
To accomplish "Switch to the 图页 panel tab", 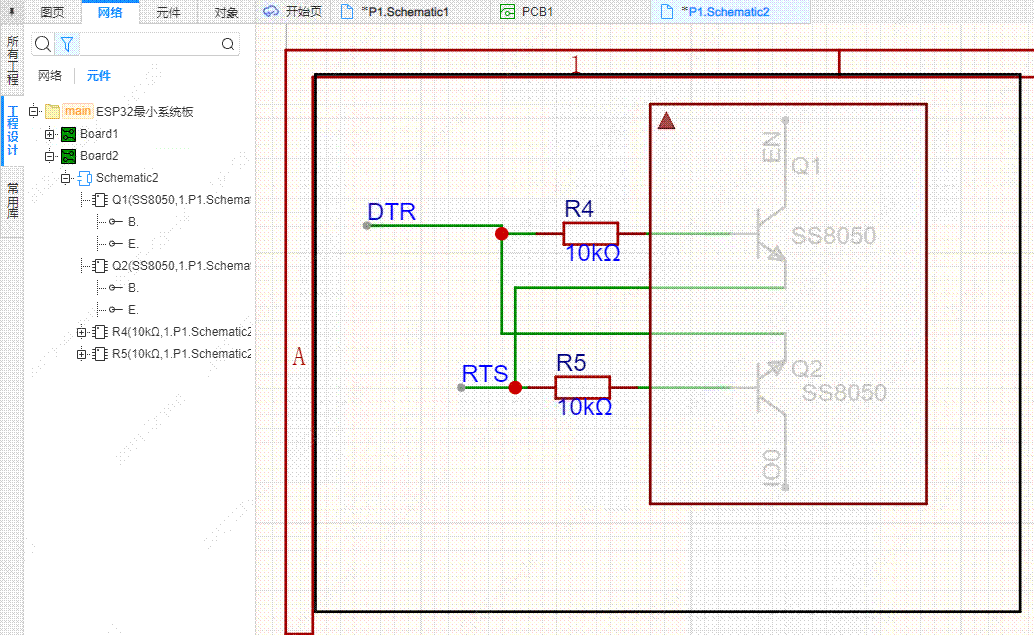I will 52,12.
